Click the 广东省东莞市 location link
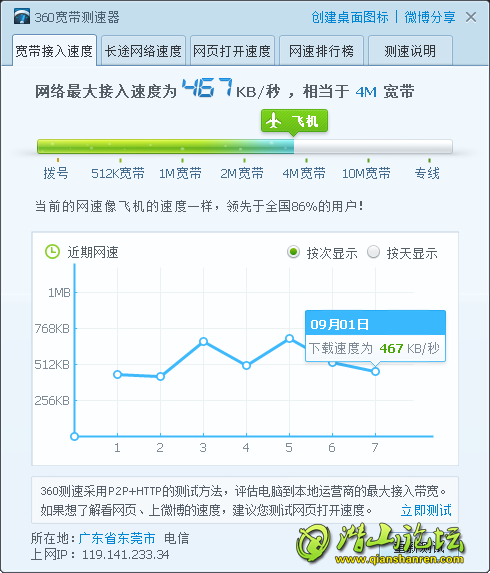490x573 pixels. tap(117, 538)
